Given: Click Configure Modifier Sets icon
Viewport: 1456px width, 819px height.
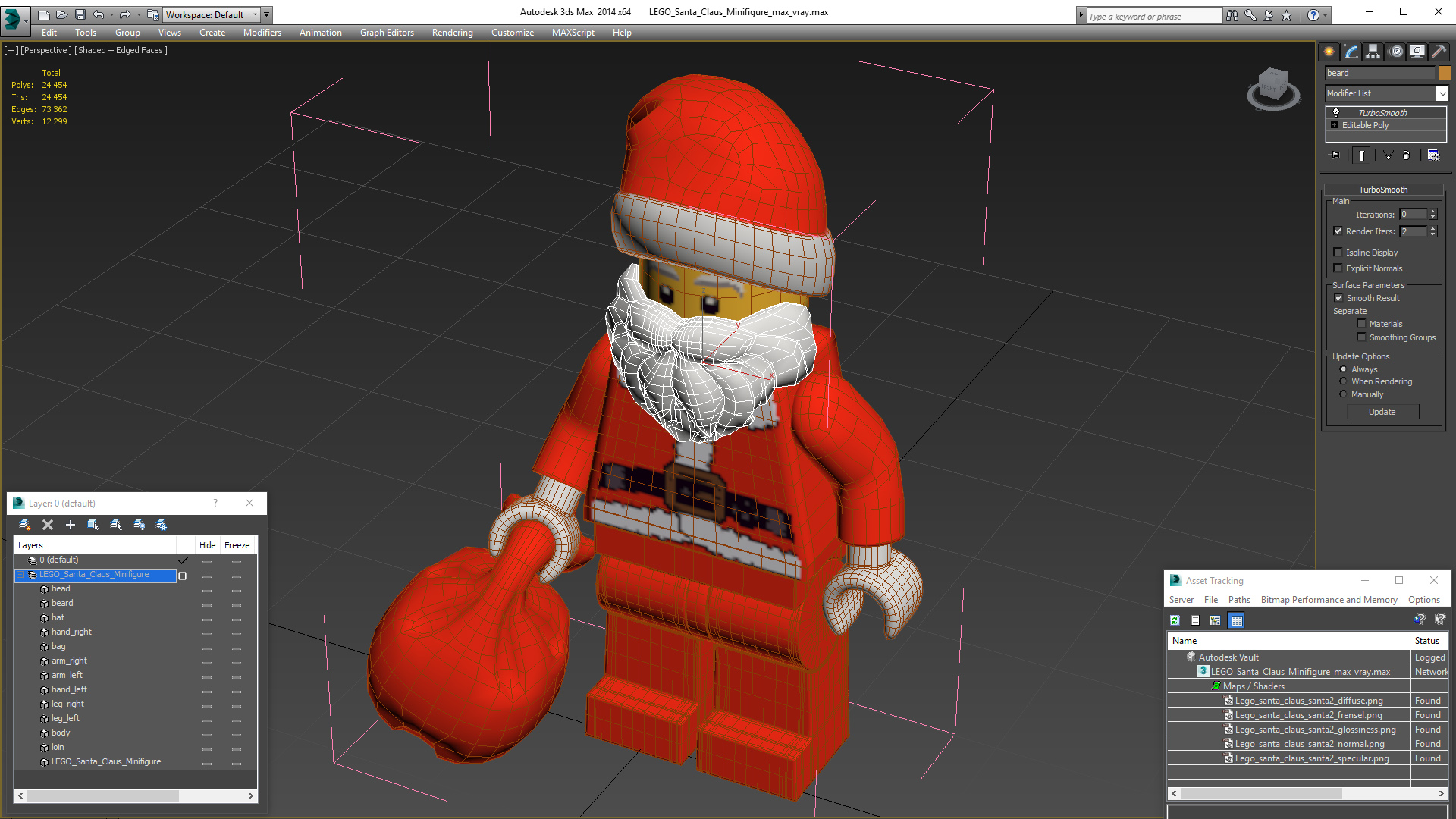Looking at the screenshot, I should click(1433, 155).
